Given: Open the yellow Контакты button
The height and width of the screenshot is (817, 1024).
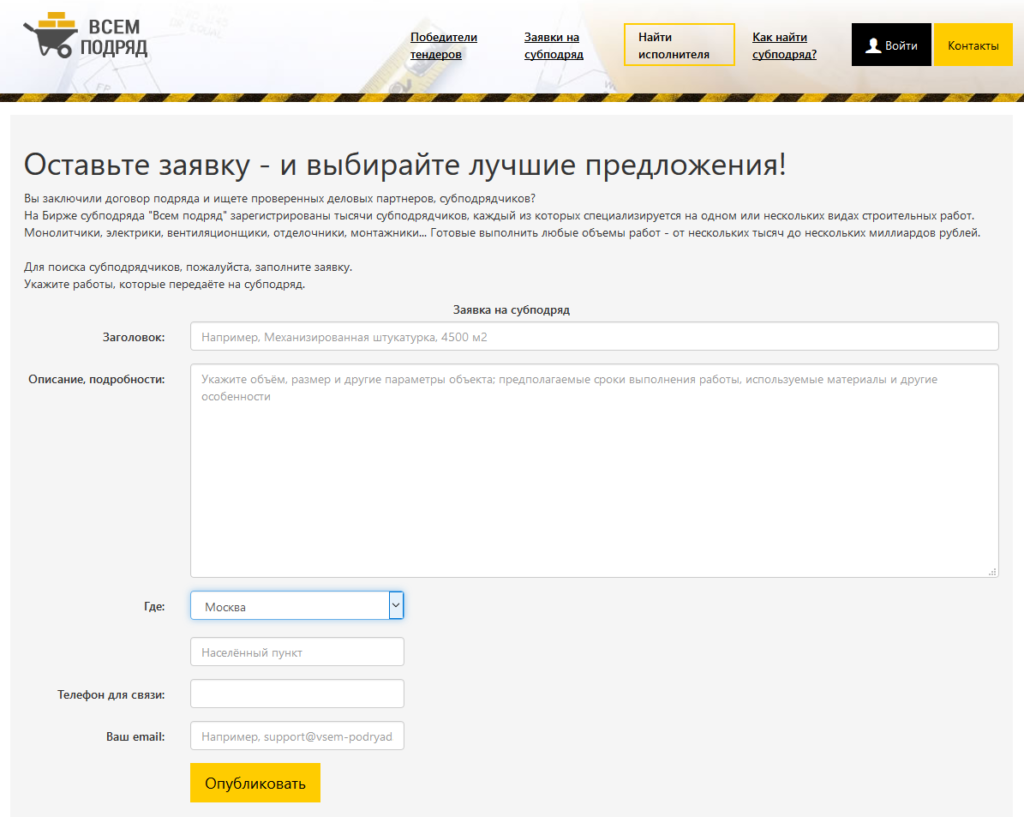Looking at the screenshot, I should tap(973, 43).
